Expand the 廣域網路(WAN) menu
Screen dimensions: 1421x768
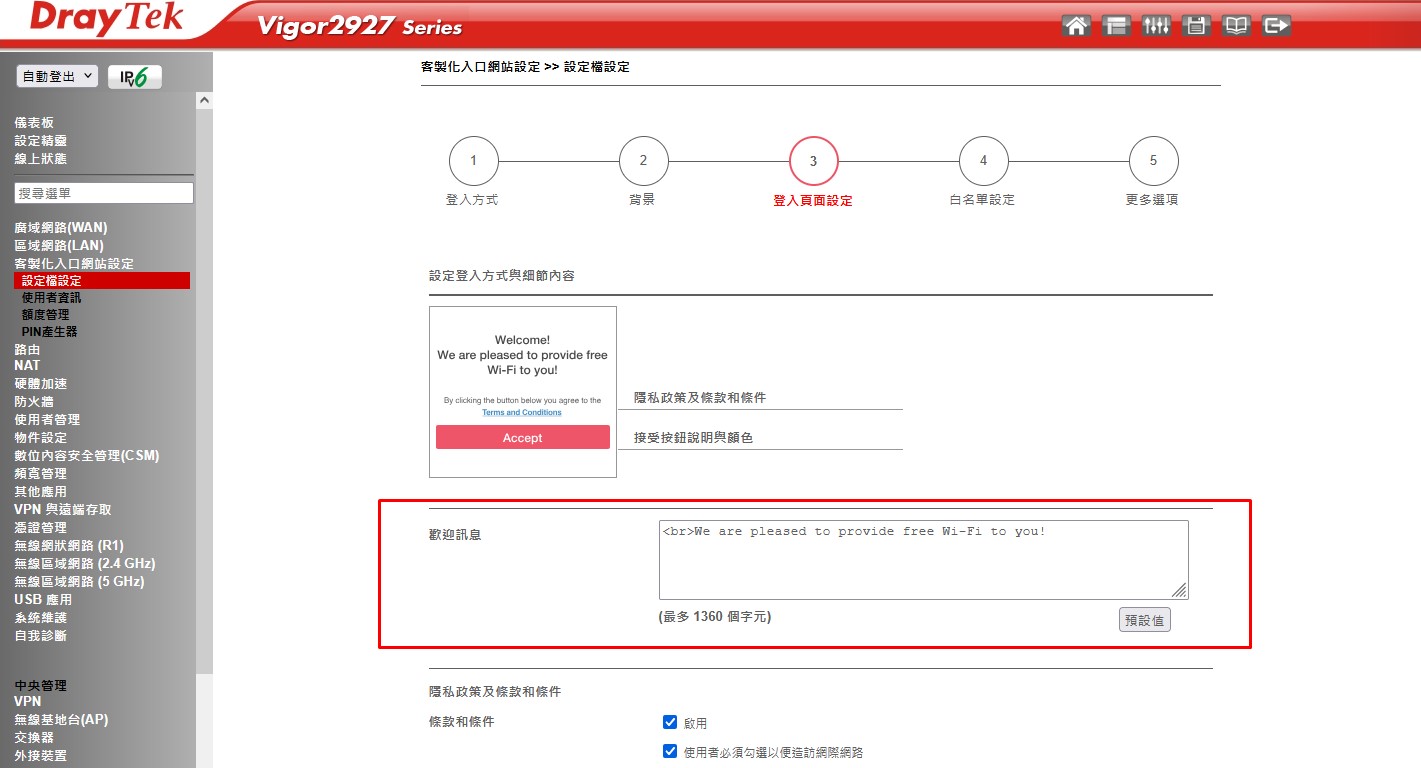point(60,228)
